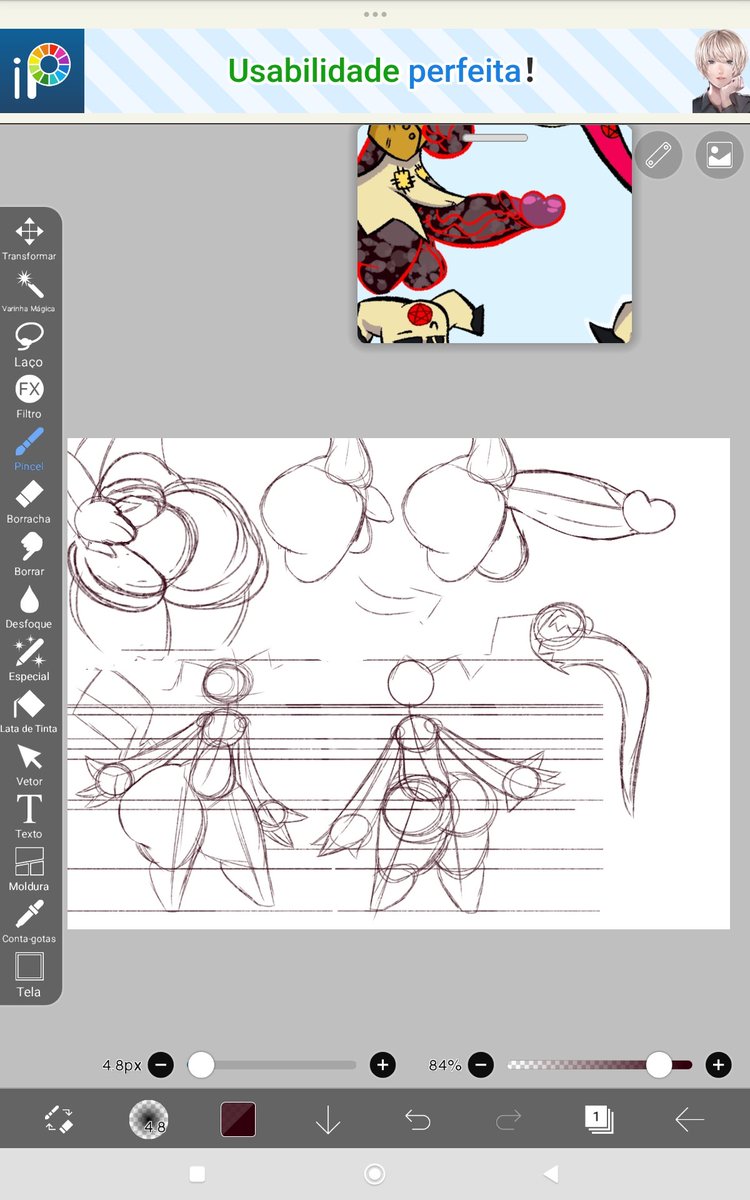This screenshot has width=750, height=1200.
Task: Tap Android home circle button
Action: [x=375, y=1174]
